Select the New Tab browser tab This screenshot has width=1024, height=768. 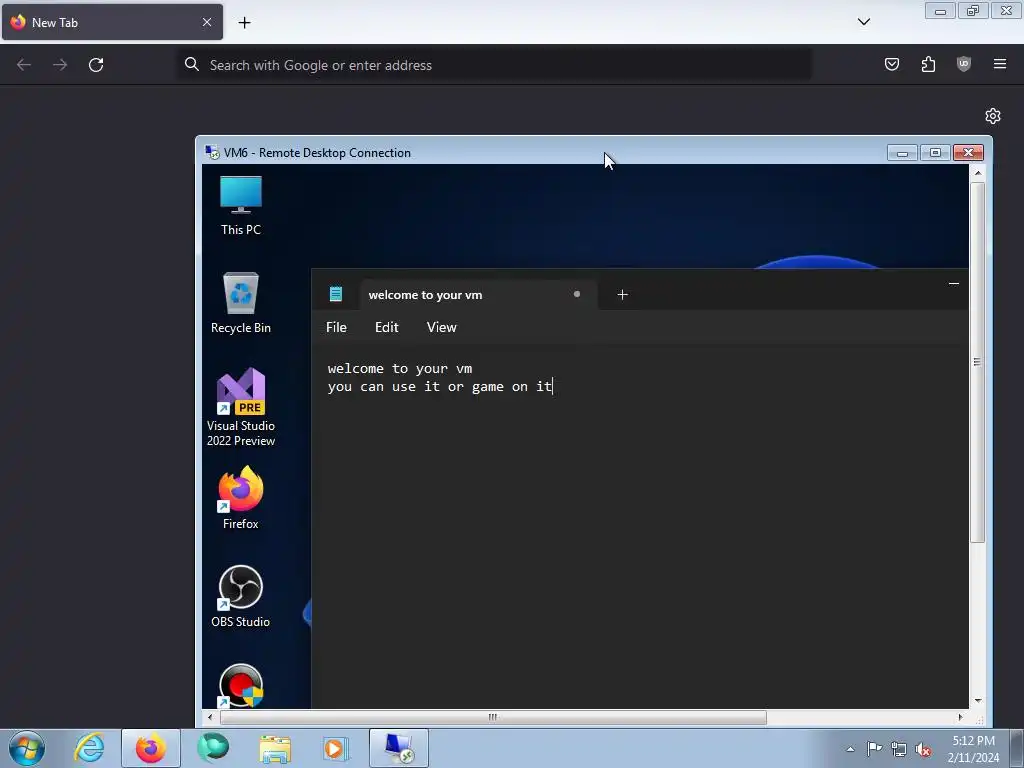(x=112, y=22)
